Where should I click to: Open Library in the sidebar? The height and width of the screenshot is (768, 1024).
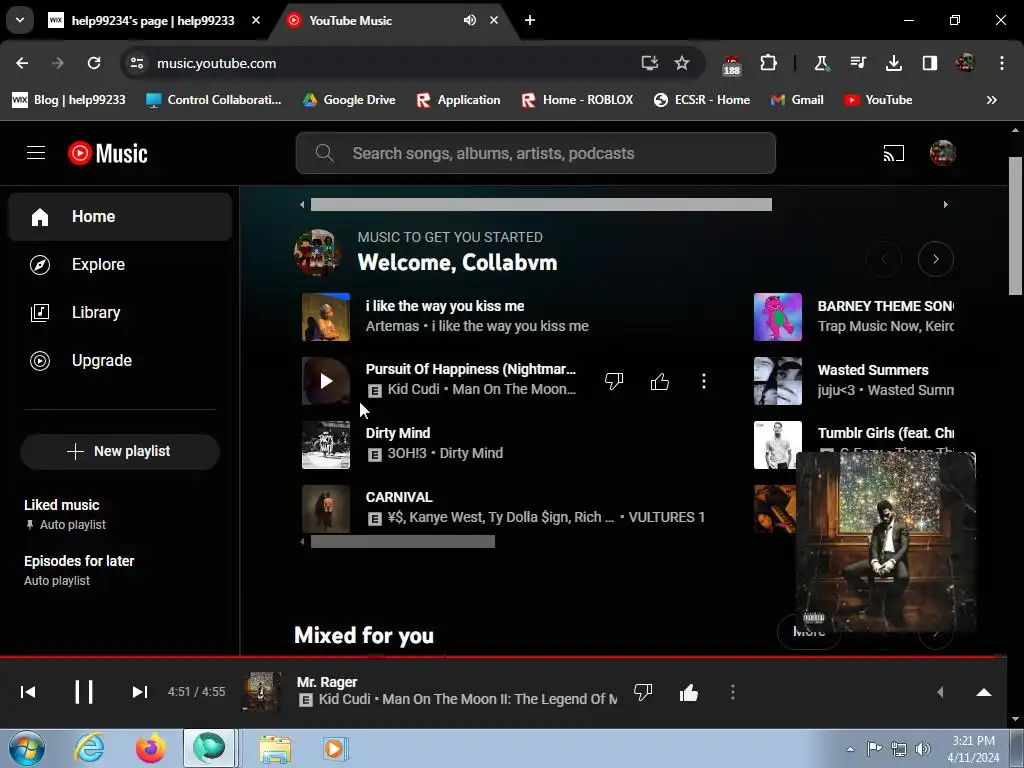coord(120,313)
